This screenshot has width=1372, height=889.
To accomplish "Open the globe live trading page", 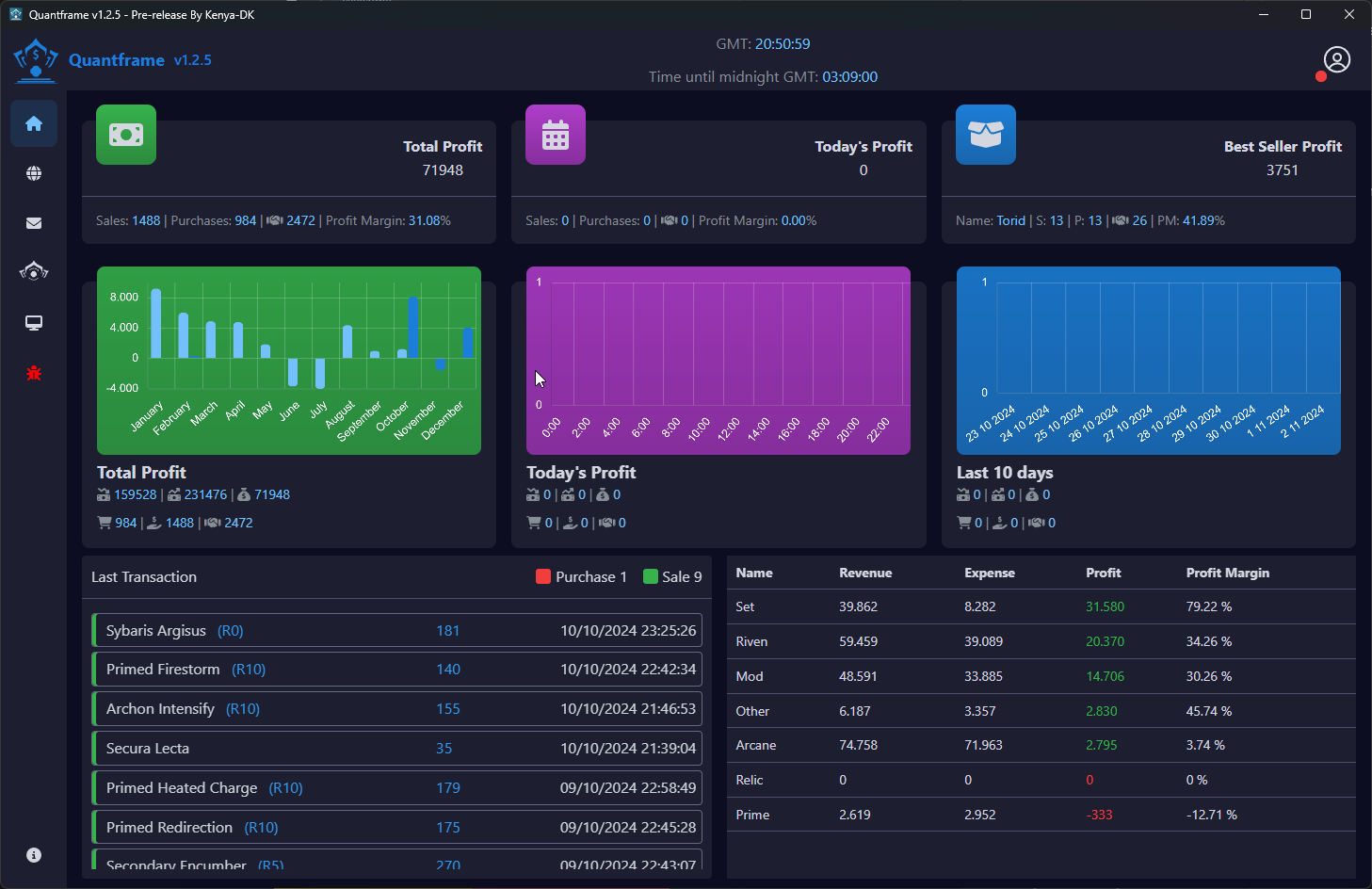I will [34, 173].
